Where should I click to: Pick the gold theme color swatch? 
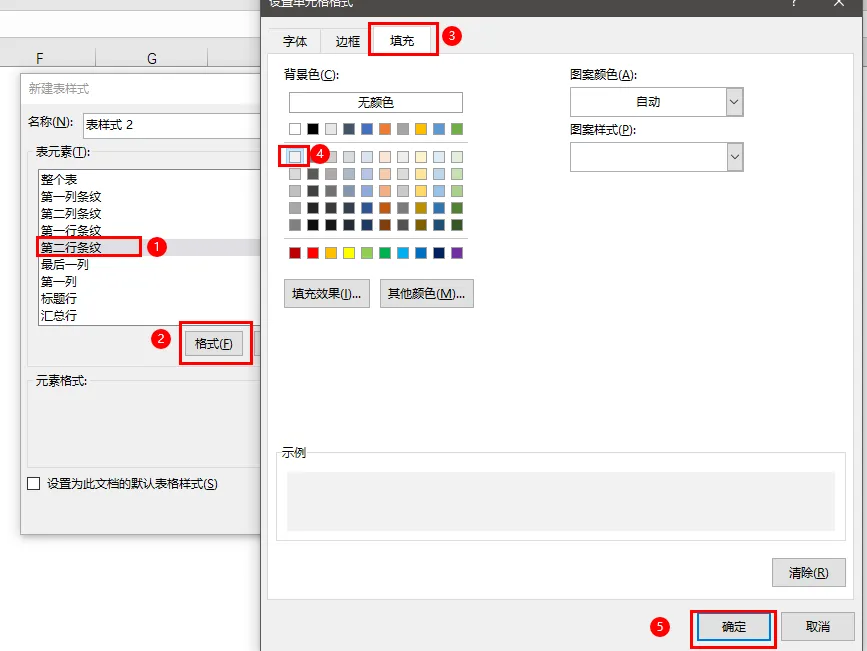click(x=421, y=129)
